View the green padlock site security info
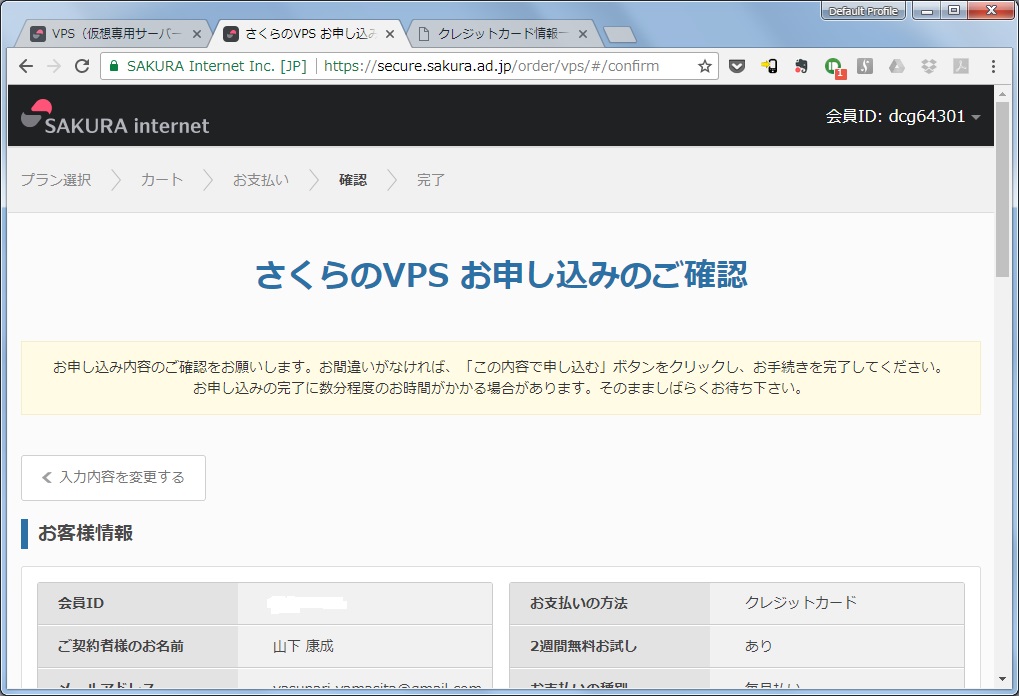Screen dimensions: 1019x696 click(x=114, y=66)
